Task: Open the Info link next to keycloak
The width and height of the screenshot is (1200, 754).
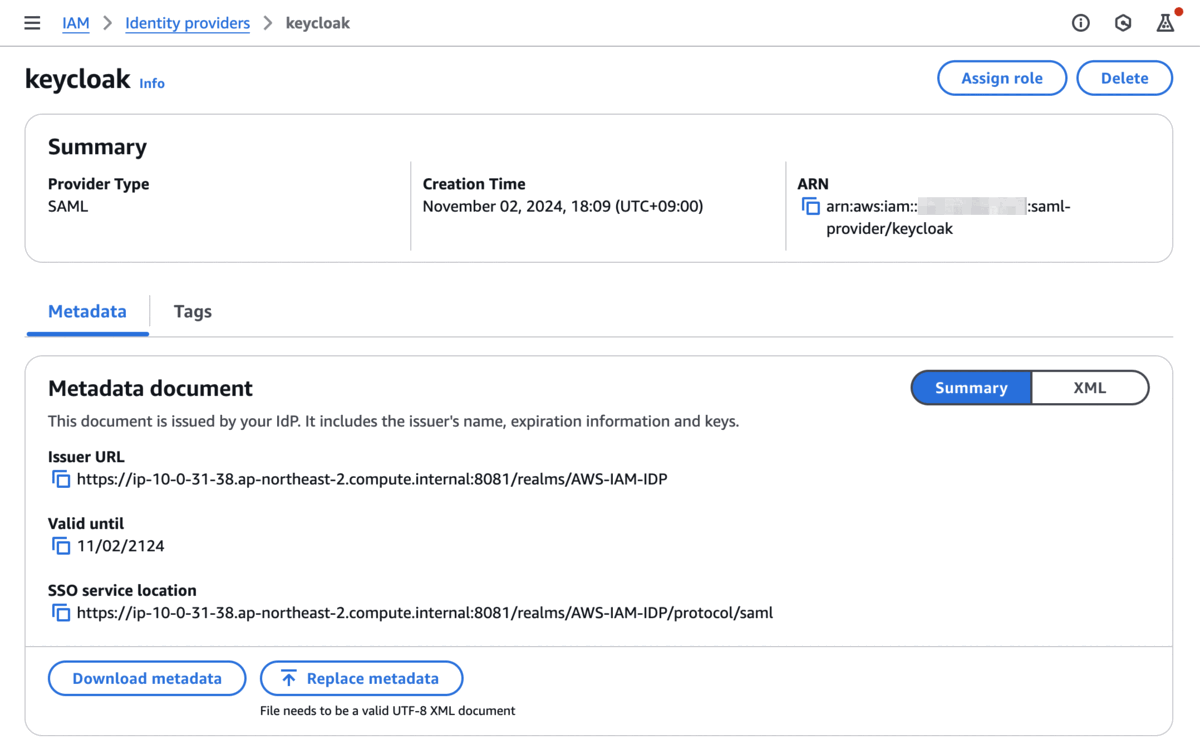Action: point(152,83)
